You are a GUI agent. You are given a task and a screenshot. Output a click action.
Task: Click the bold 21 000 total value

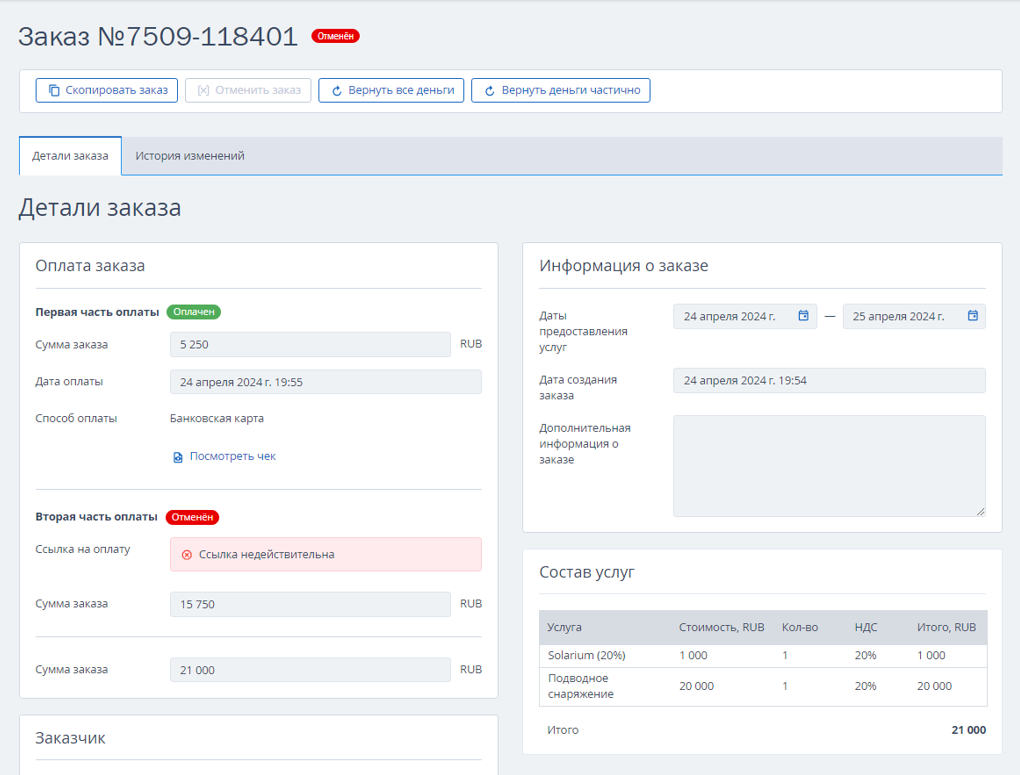(969, 730)
